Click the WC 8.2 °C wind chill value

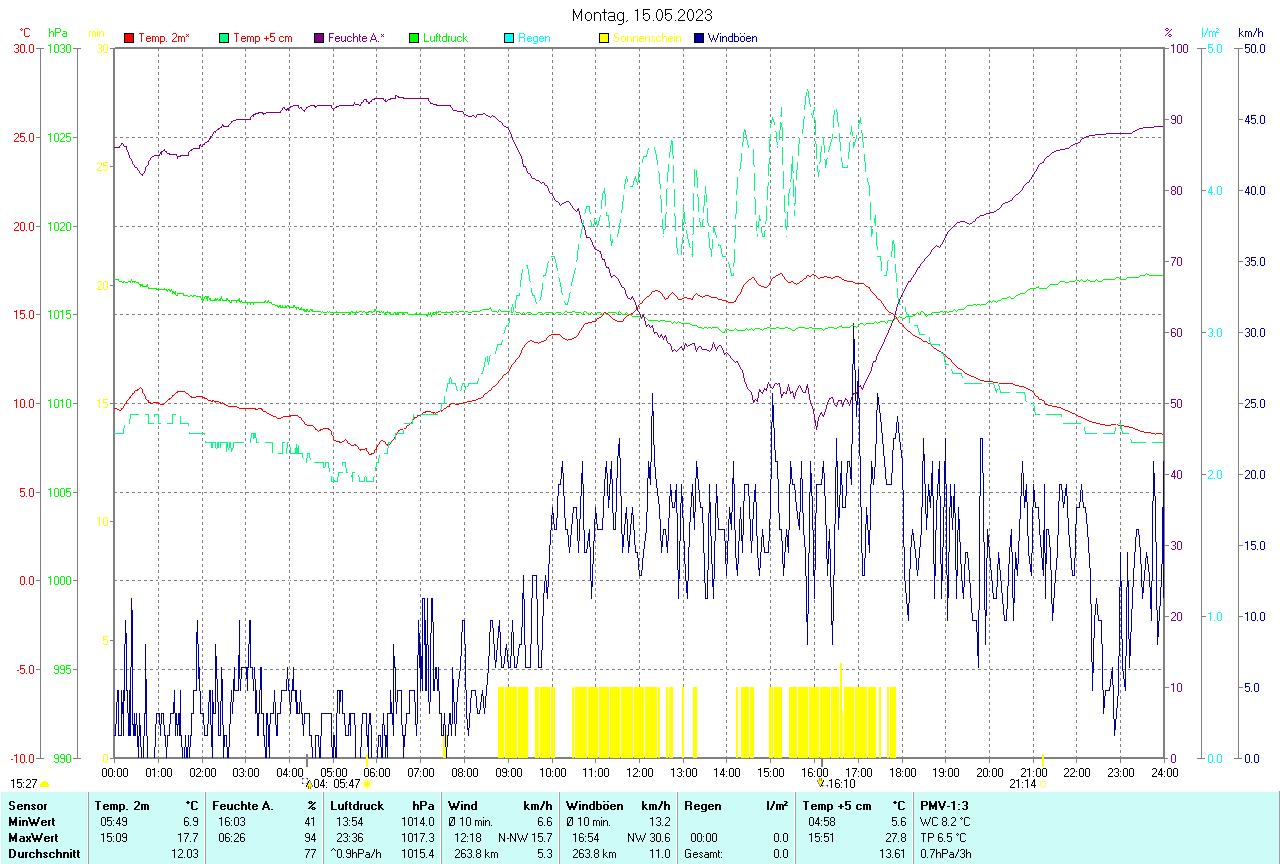click(x=945, y=821)
